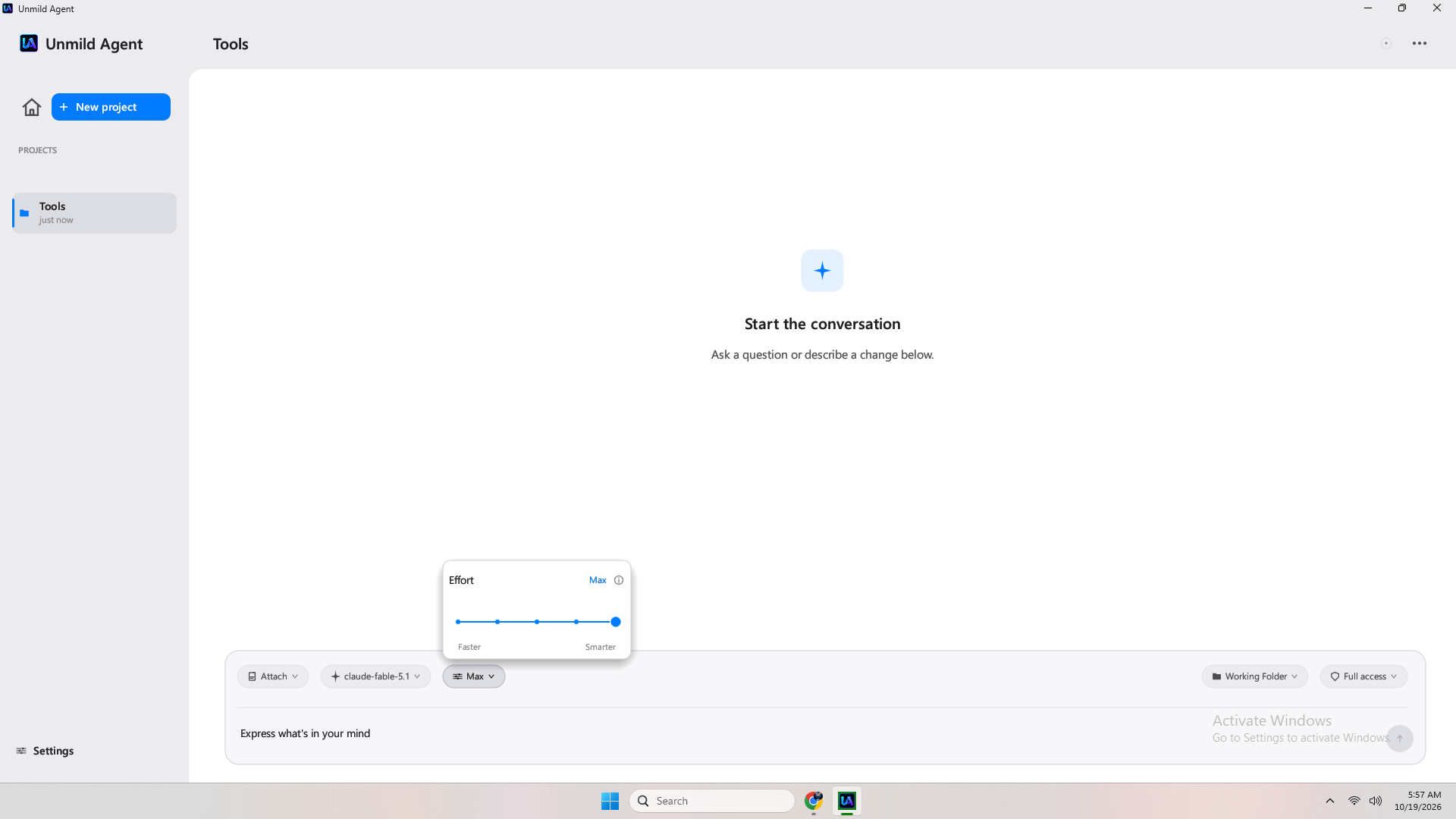This screenshot has height=819, width=1456.
Task: Click the Unmild Agent logo icon
Action: [x=29, y=43]
